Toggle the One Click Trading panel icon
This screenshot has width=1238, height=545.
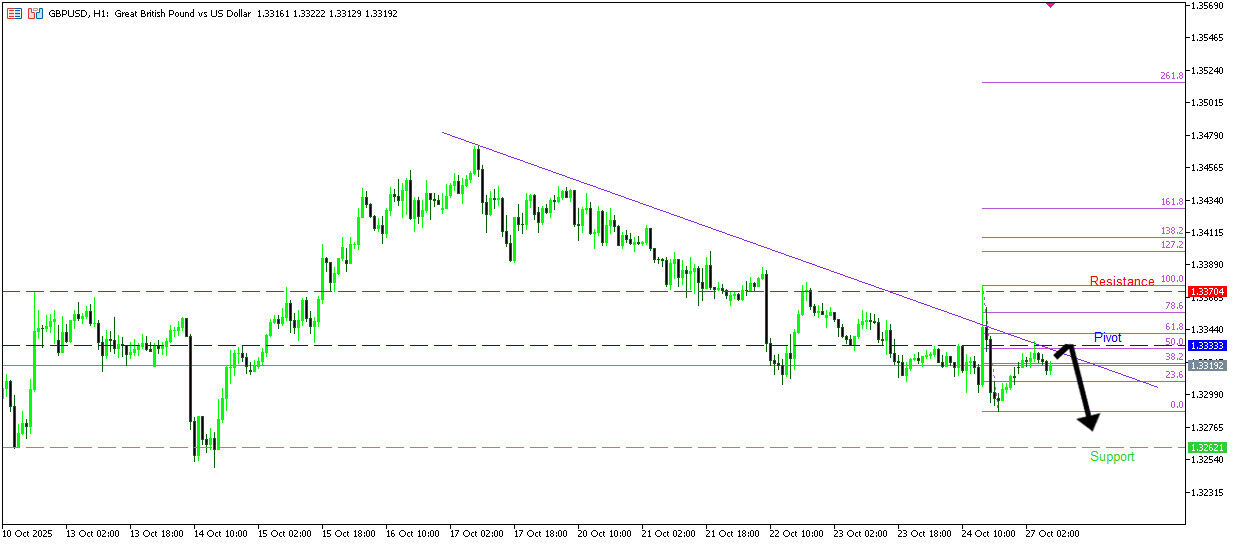coord(35,14)
